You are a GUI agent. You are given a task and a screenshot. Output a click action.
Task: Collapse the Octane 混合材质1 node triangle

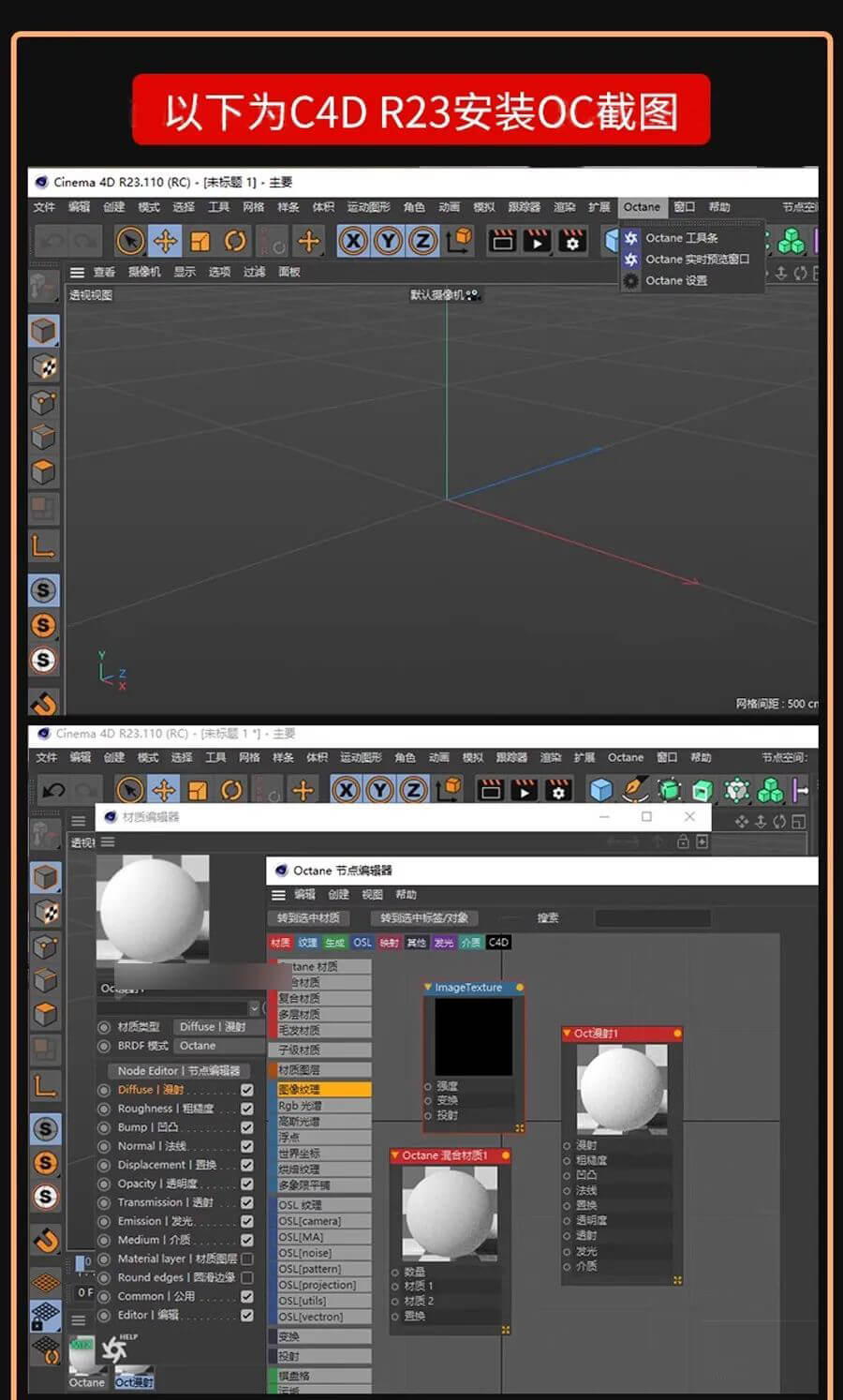click(395, 1155)
